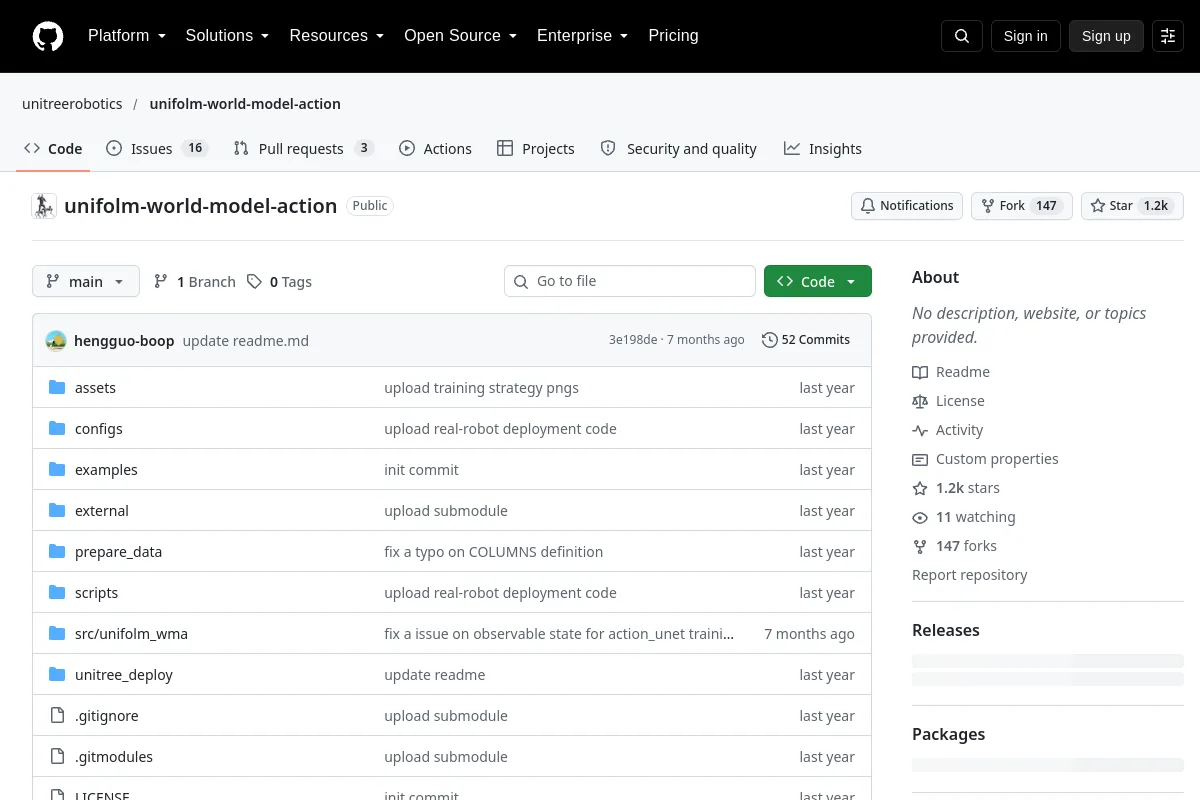This screenshot has width=1200, height=800.
Task: View the 1.2k stars link
Action: tap(956, 488)
